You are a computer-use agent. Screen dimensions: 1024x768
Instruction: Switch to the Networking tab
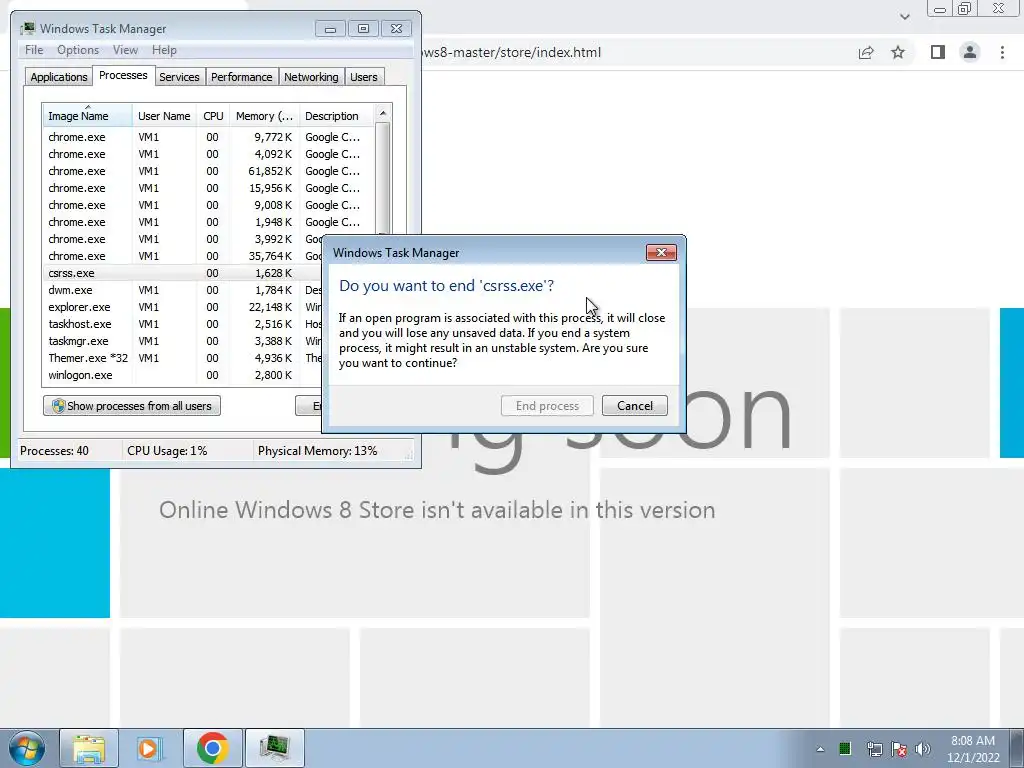(x=311, y=77)
